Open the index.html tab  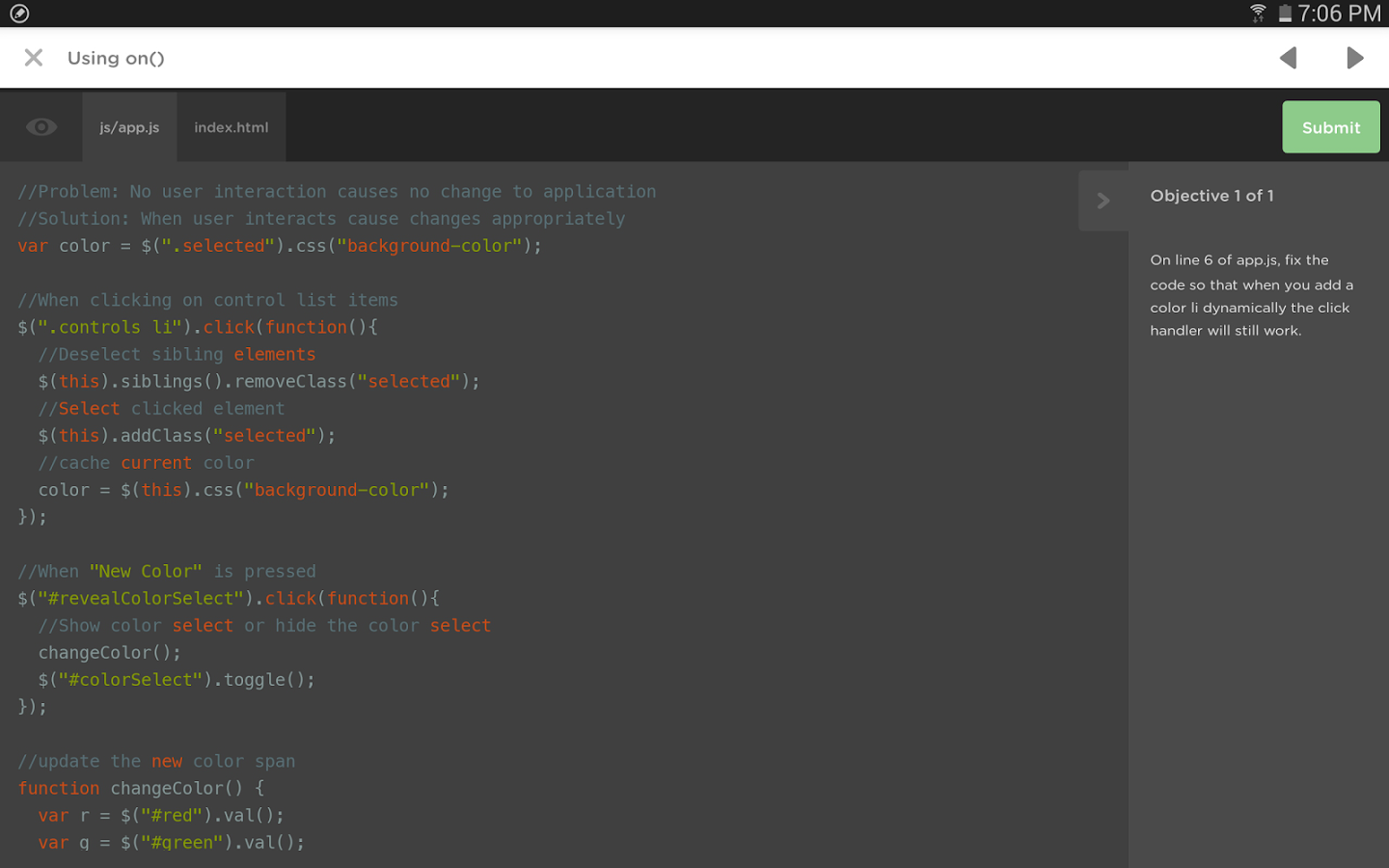(231, 127)
